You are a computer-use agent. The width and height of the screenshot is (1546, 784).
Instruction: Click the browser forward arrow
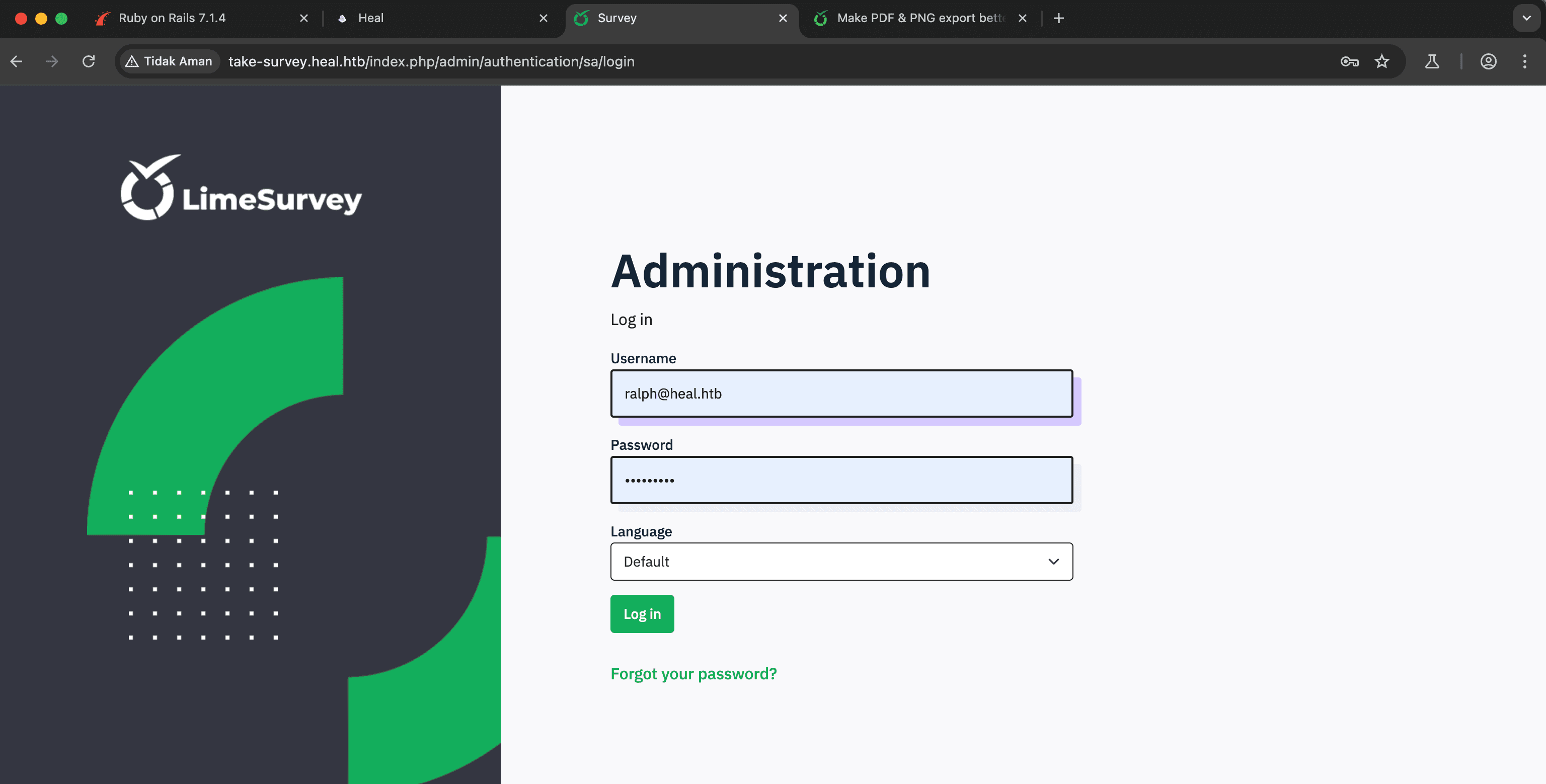coord(52,61)
